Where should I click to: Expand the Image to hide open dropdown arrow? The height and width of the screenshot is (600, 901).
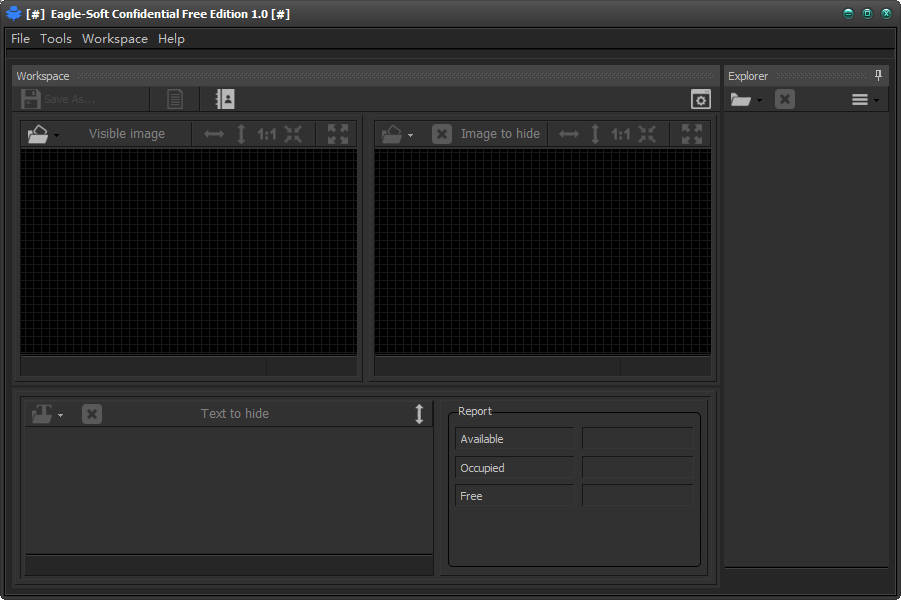coord(410,136)
